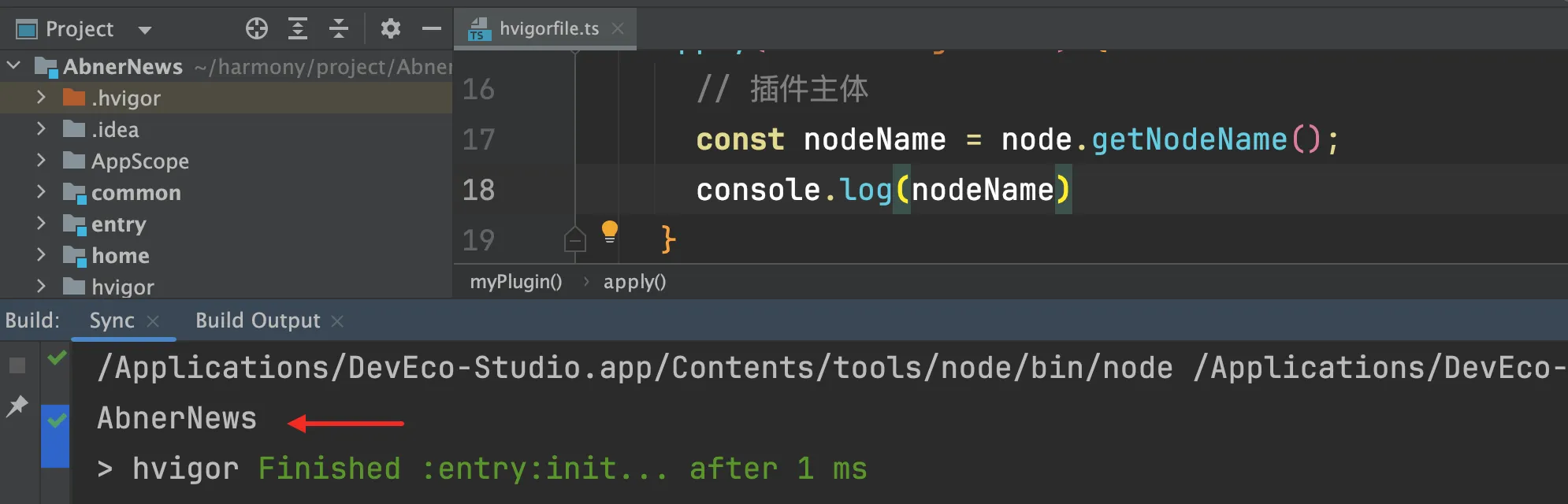Expand the hvigor folder
Screen dimensions: 1568x504
(x=41, y=286)
